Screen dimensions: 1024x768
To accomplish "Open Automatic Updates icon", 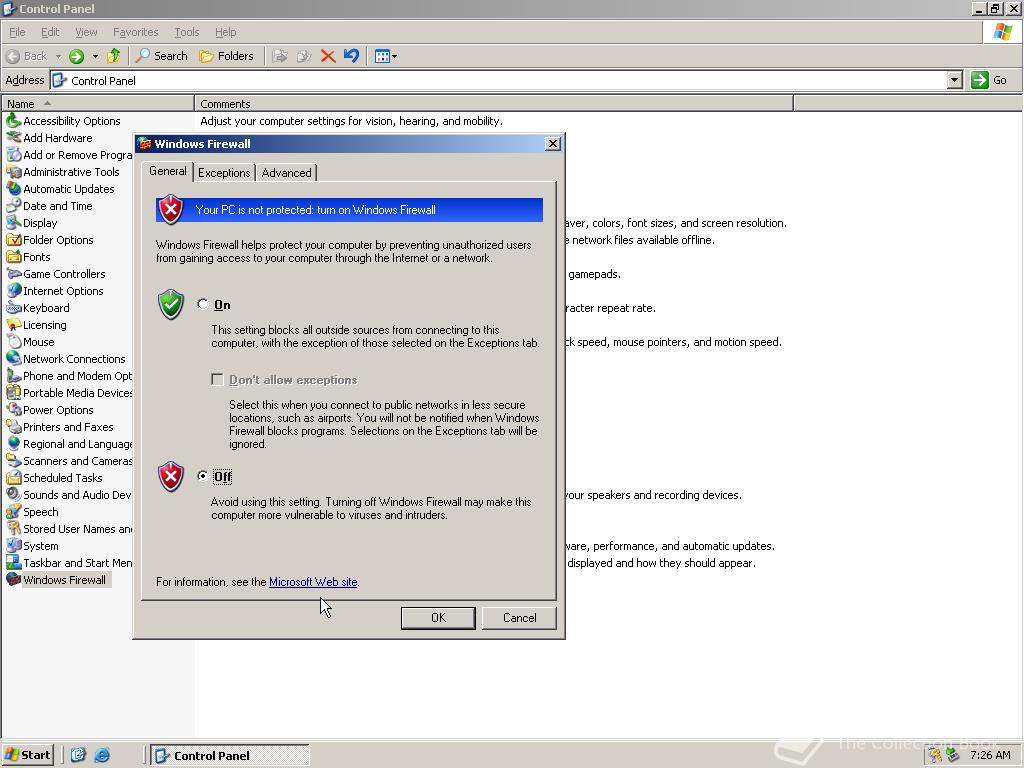I will (x=14, y=189).
